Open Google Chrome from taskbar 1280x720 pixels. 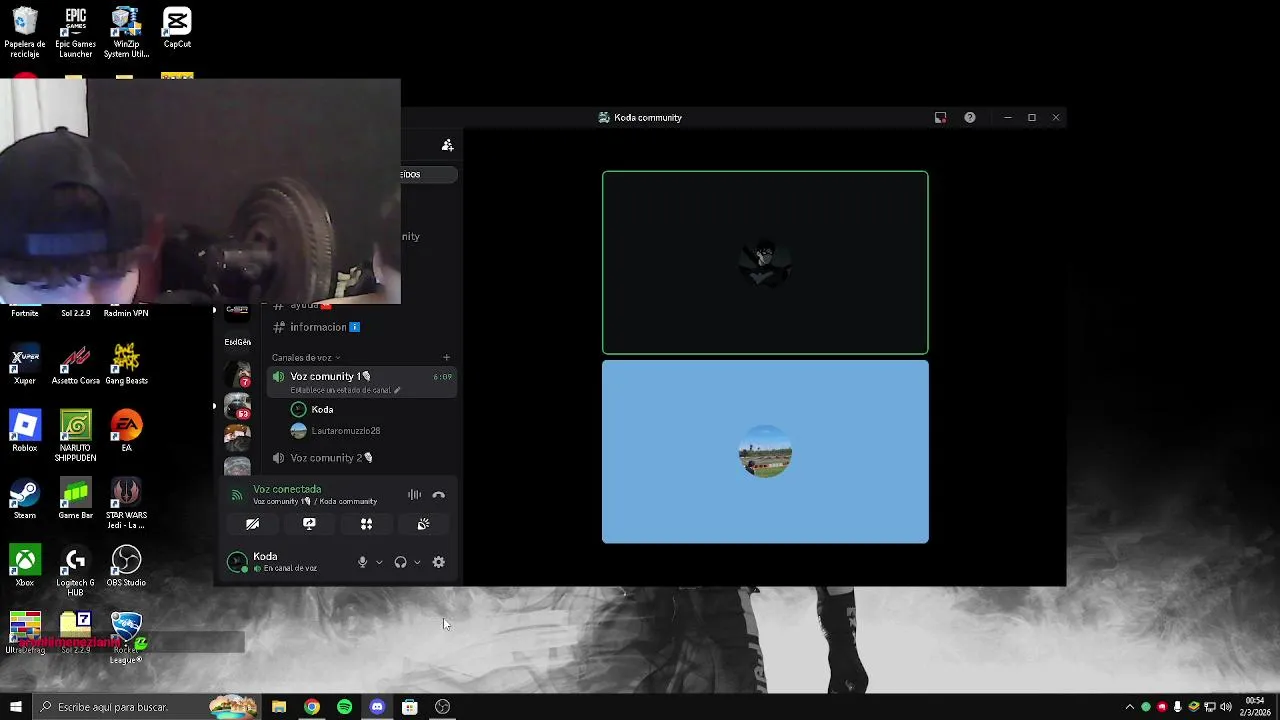coord(312,707)
